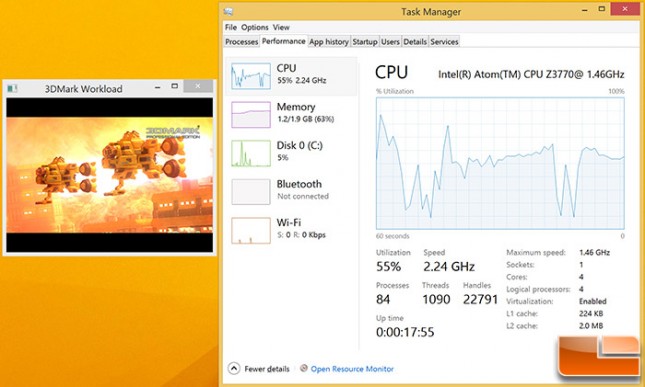Click the '% Utilization' graph label
The image size is (645, 387).
click(x=394, y=91)
